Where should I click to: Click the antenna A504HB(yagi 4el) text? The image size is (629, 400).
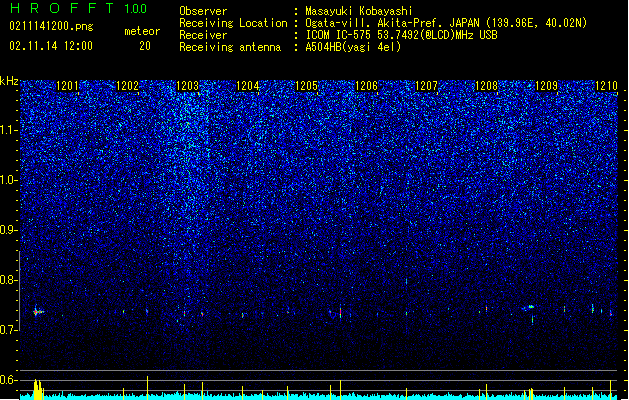(353, 47)
